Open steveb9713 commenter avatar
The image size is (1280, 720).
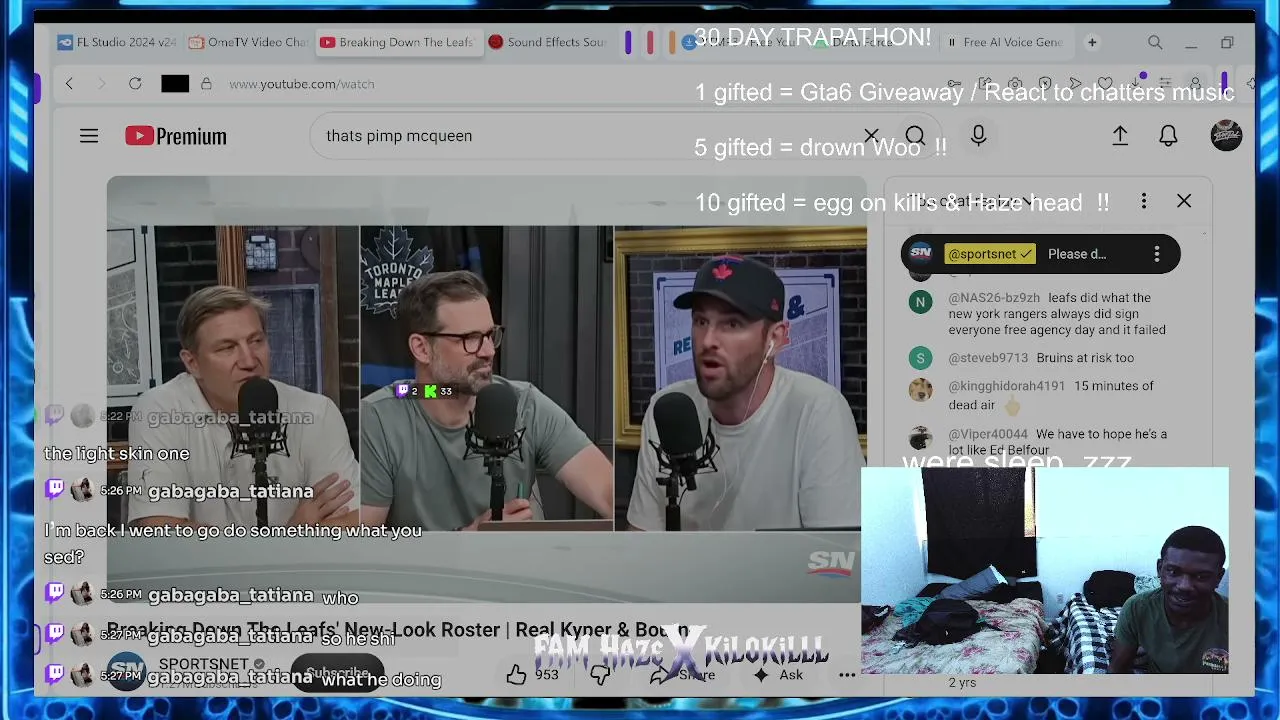point(920,358)
